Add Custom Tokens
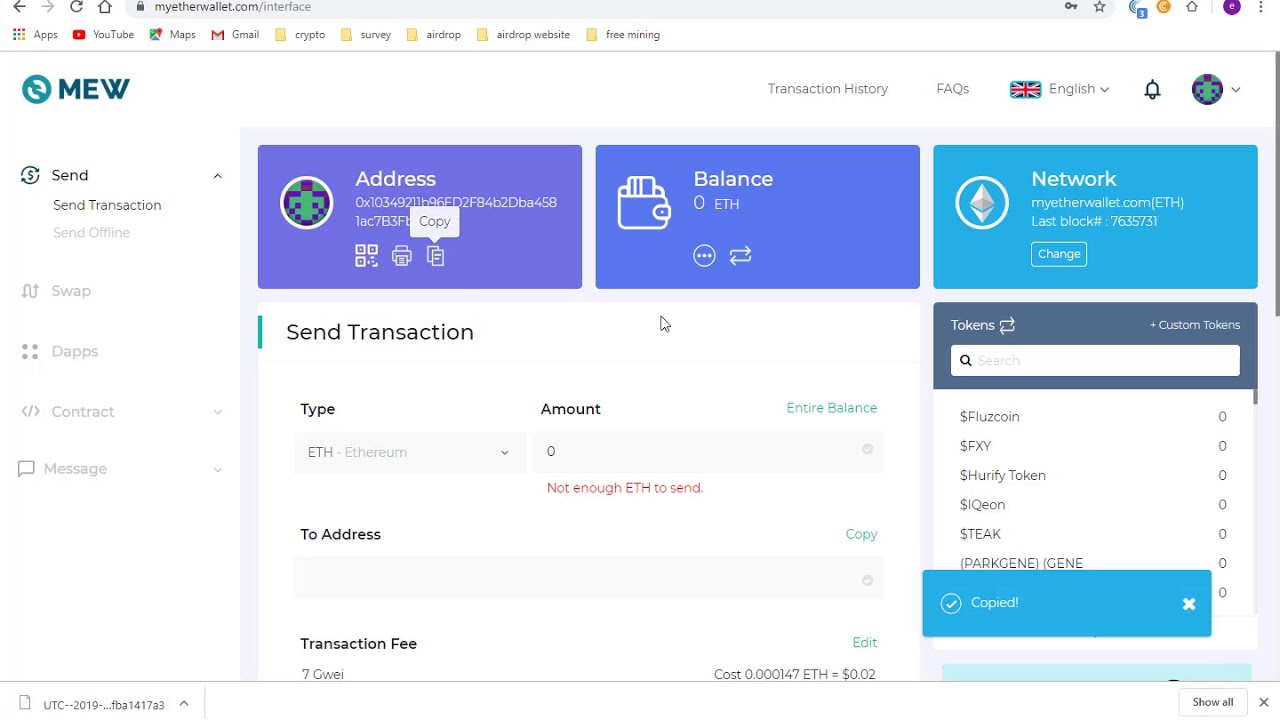Viewport: 1280px width, 720px height. pos(1195,325)
